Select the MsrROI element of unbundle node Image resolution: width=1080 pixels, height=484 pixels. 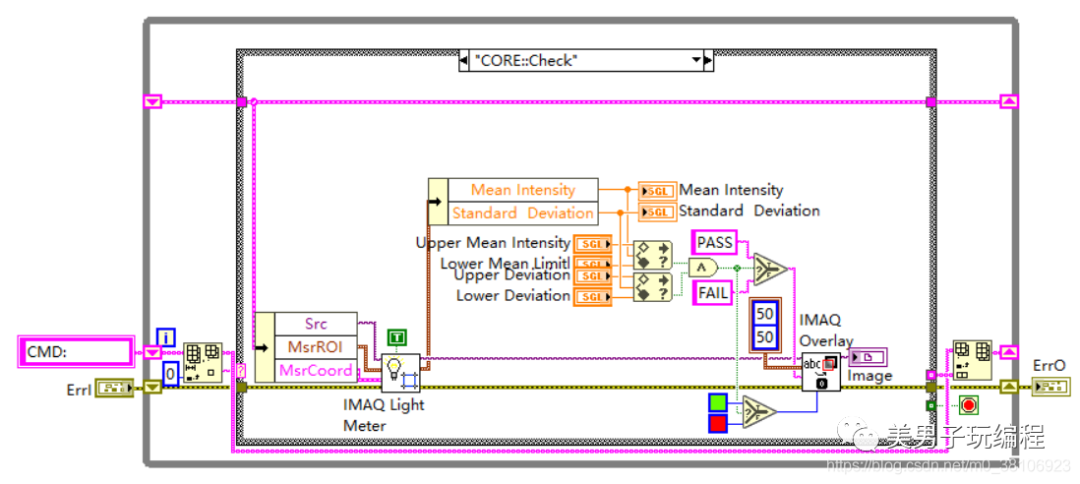[x=316, y=347]
